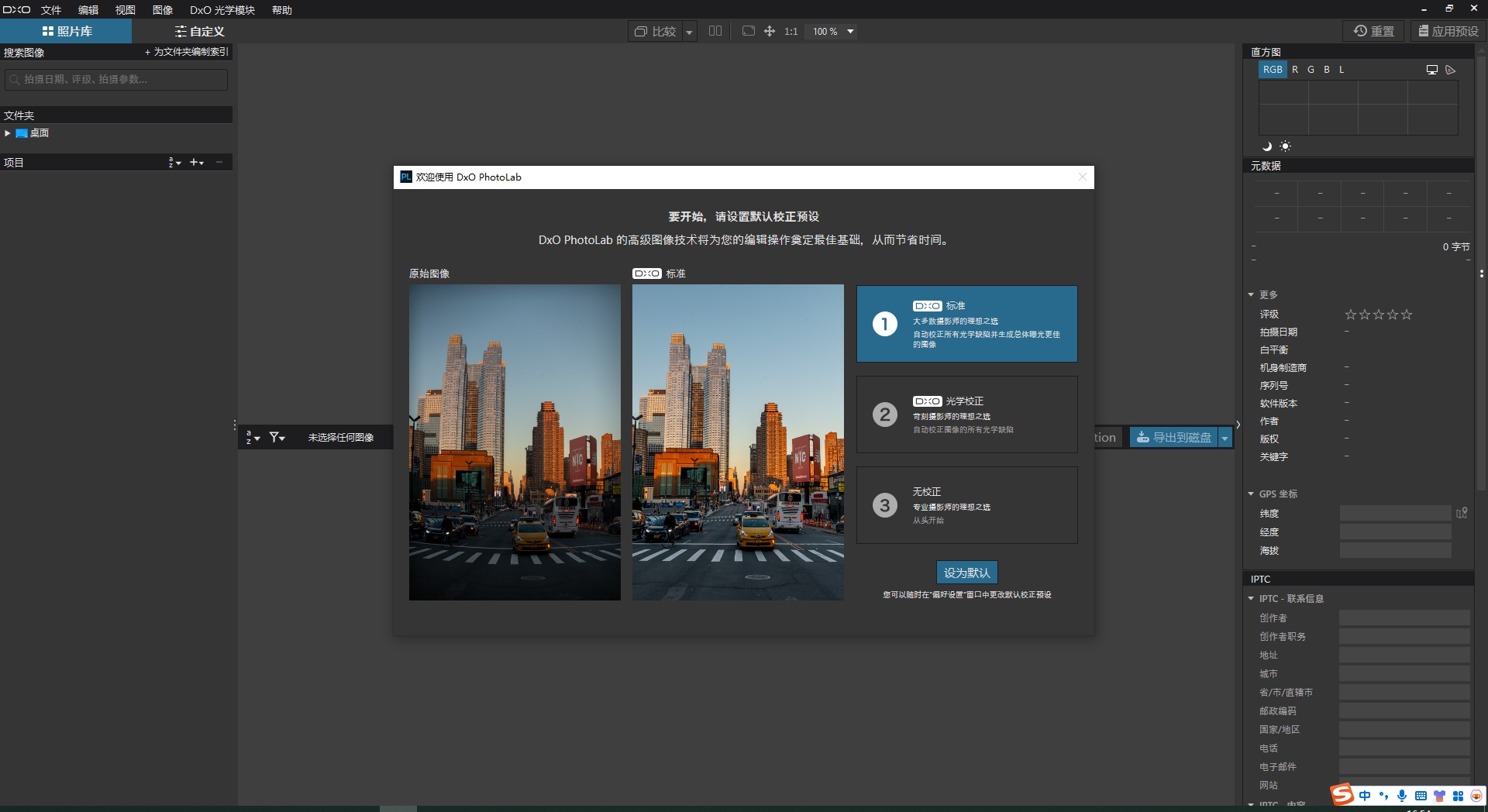This screenshot has height=812, width=1488.
Task: Click the destination gamut warning icon
Action: [1451, 70]
